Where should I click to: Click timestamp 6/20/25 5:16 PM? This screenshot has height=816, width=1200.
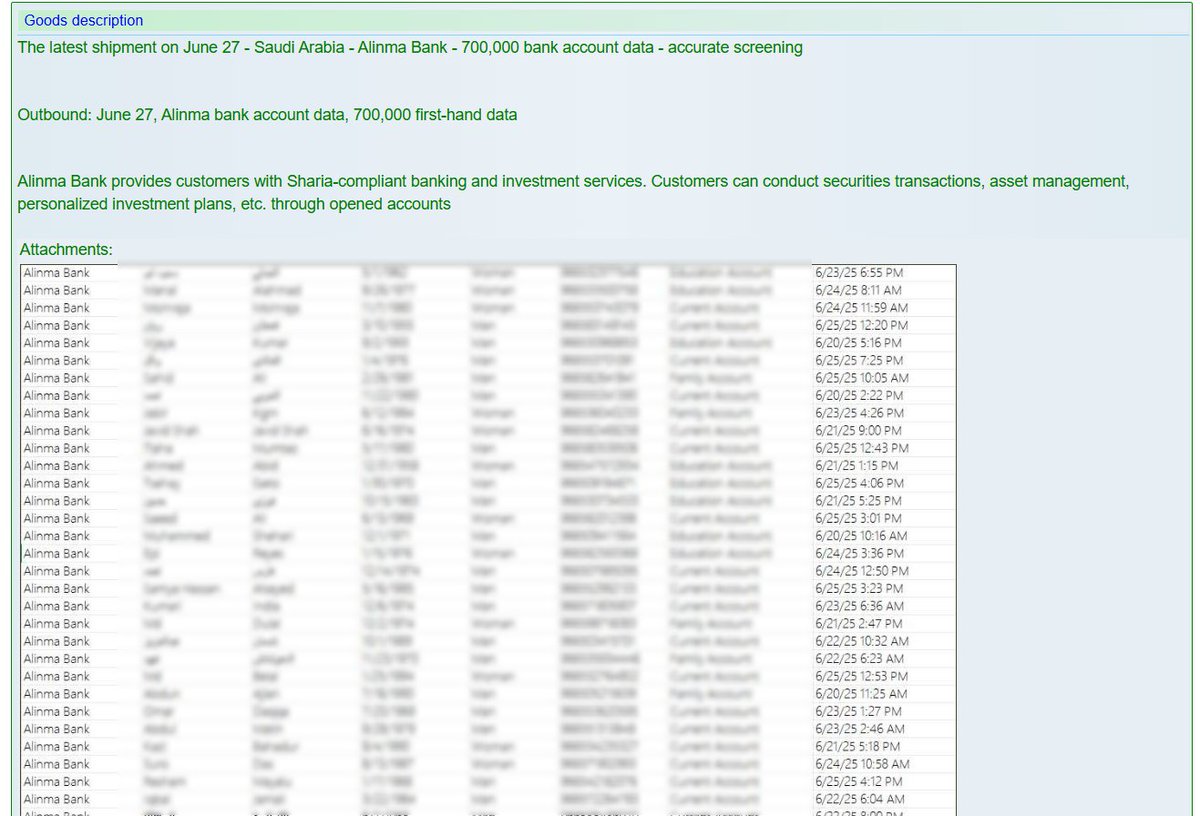859,342
